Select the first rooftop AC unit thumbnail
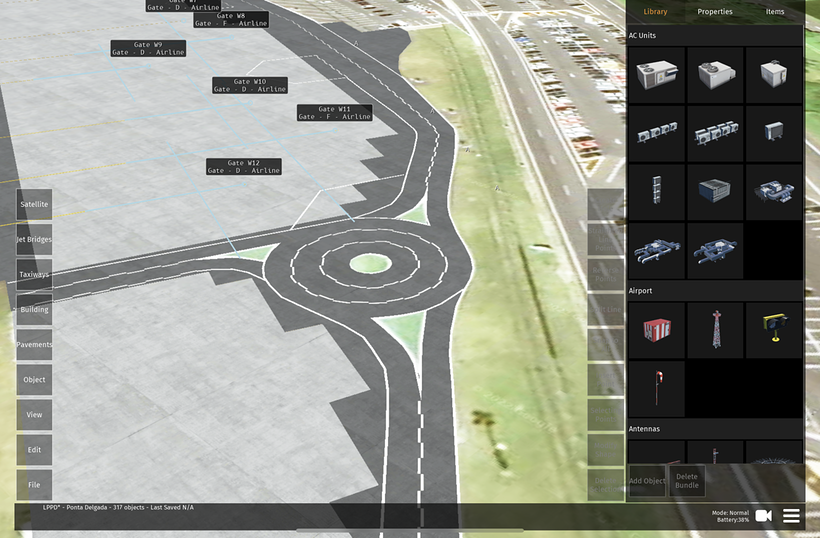The width and height of the screenshot is (820, 538). click(x=657, y=75)
